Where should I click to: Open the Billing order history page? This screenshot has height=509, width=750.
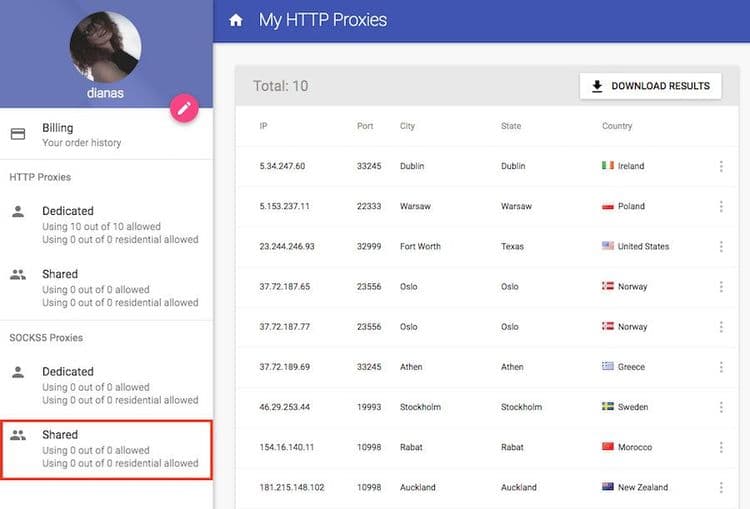pyautogui.click(x=81, y=135)
